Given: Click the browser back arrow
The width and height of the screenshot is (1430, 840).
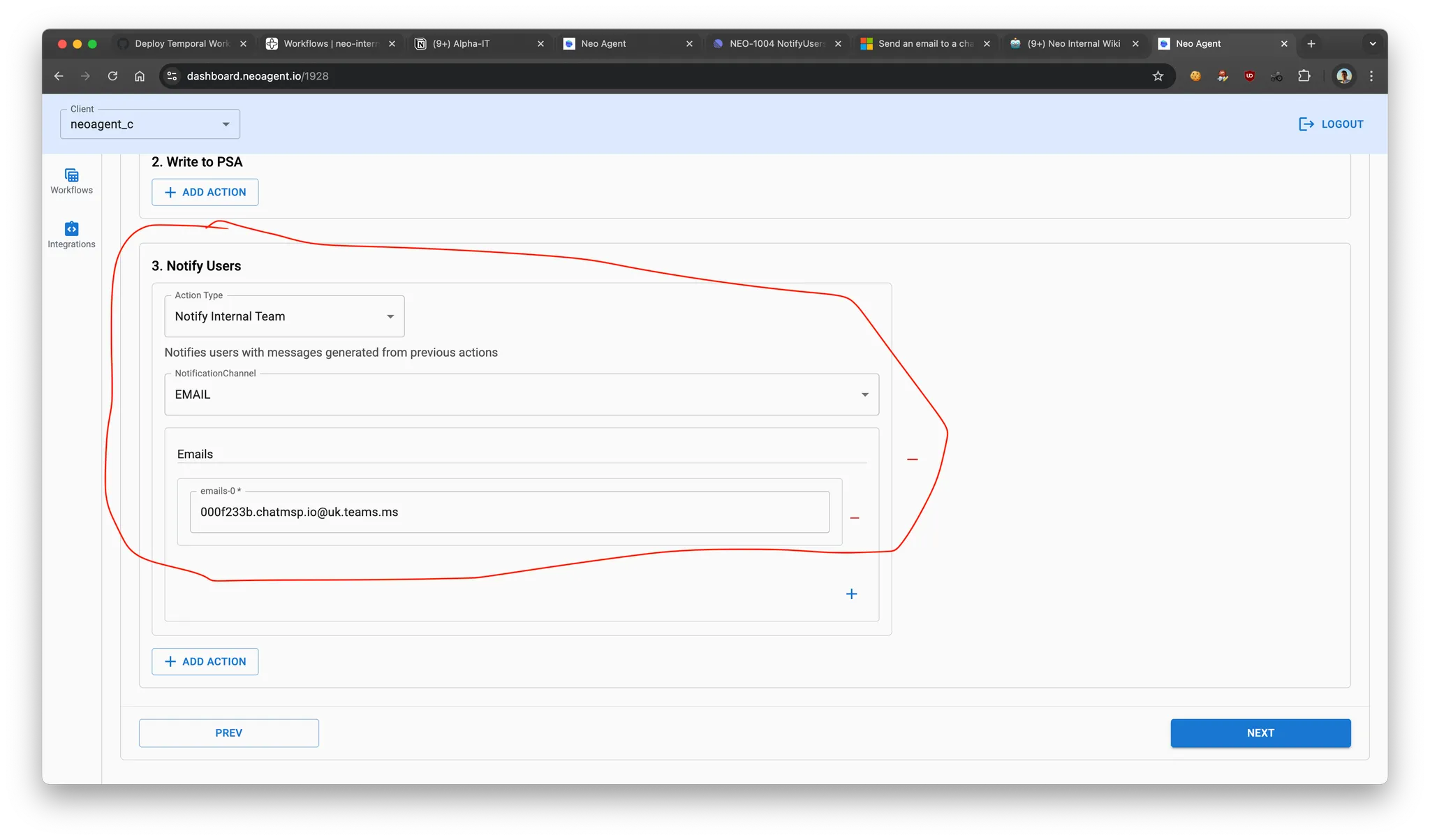Looking at the screenshot, I should 58,76.
